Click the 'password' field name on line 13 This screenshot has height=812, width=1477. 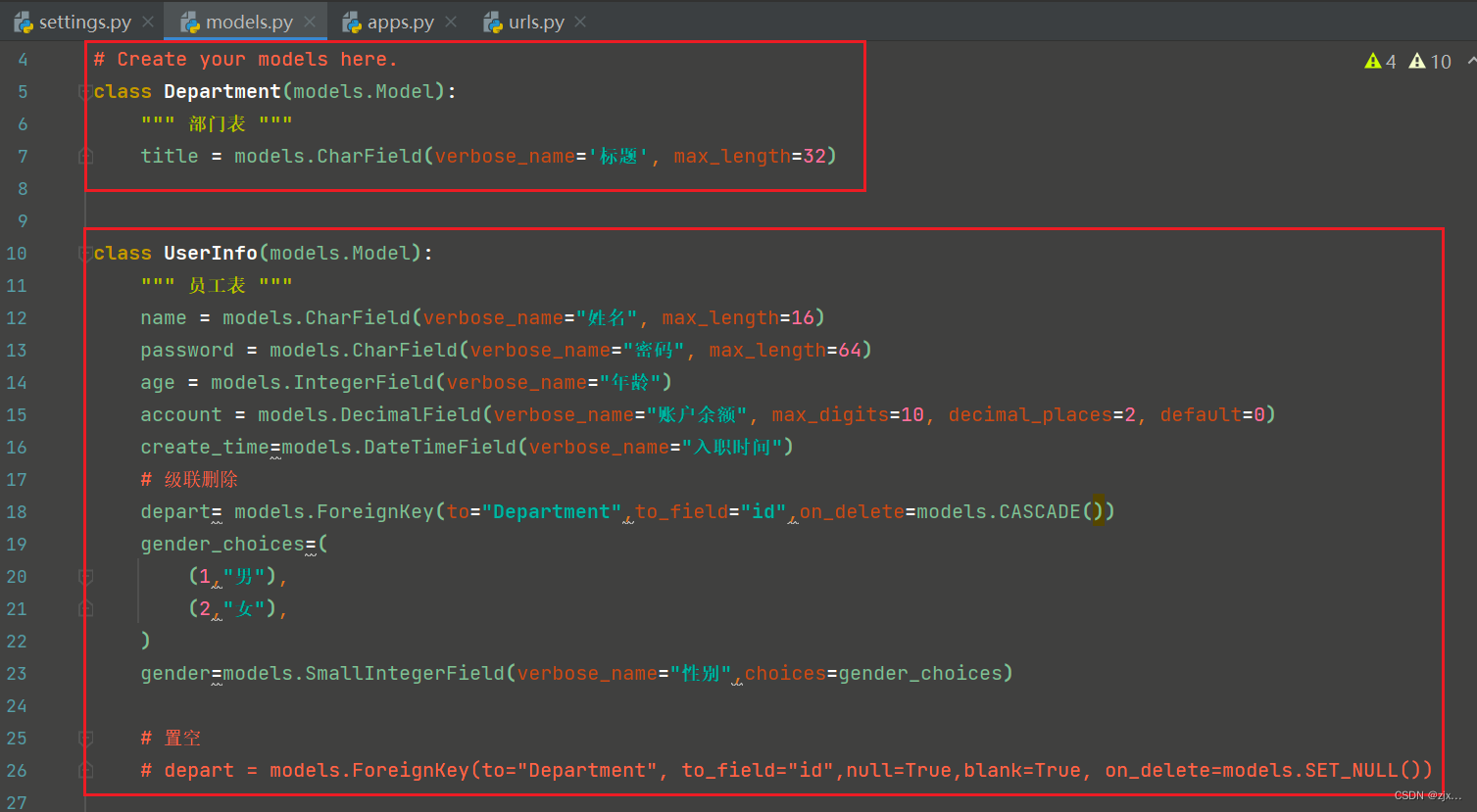(x=187, y=351)
